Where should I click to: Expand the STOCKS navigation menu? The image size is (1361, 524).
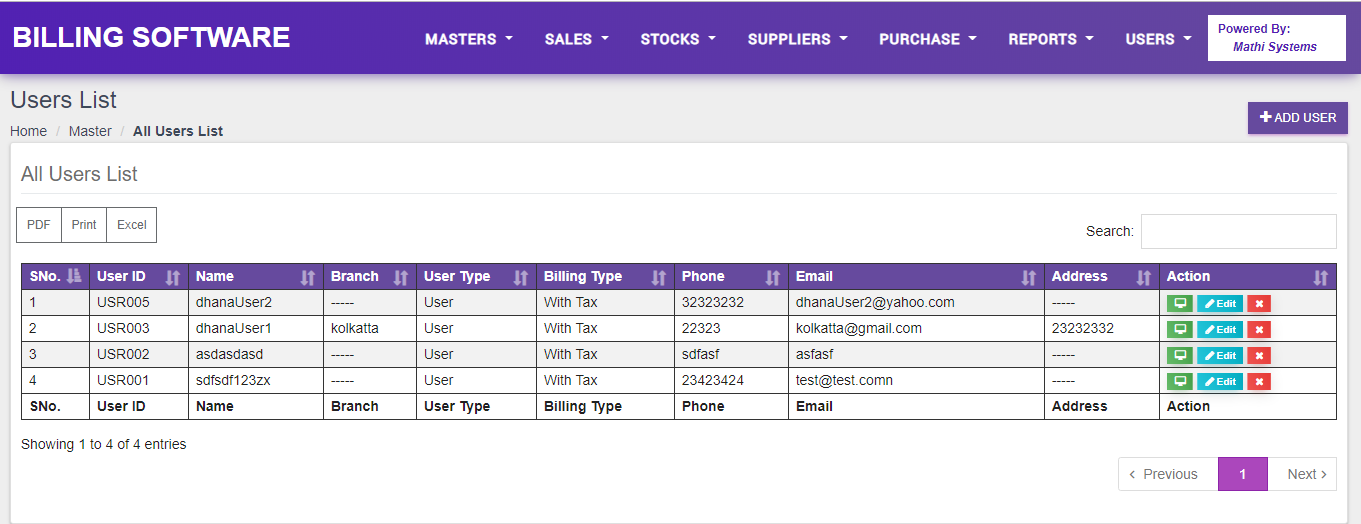coord(678,39)
